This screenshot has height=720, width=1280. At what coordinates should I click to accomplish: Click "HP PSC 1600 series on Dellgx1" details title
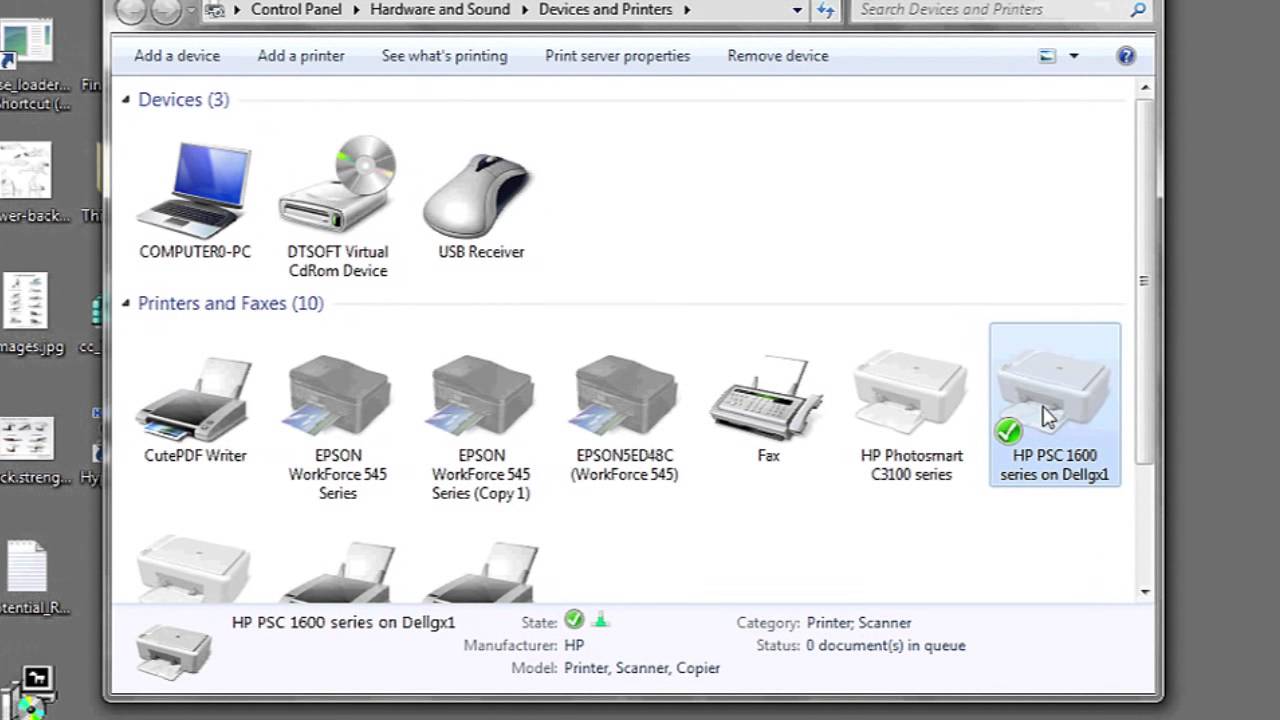[343, 622]
